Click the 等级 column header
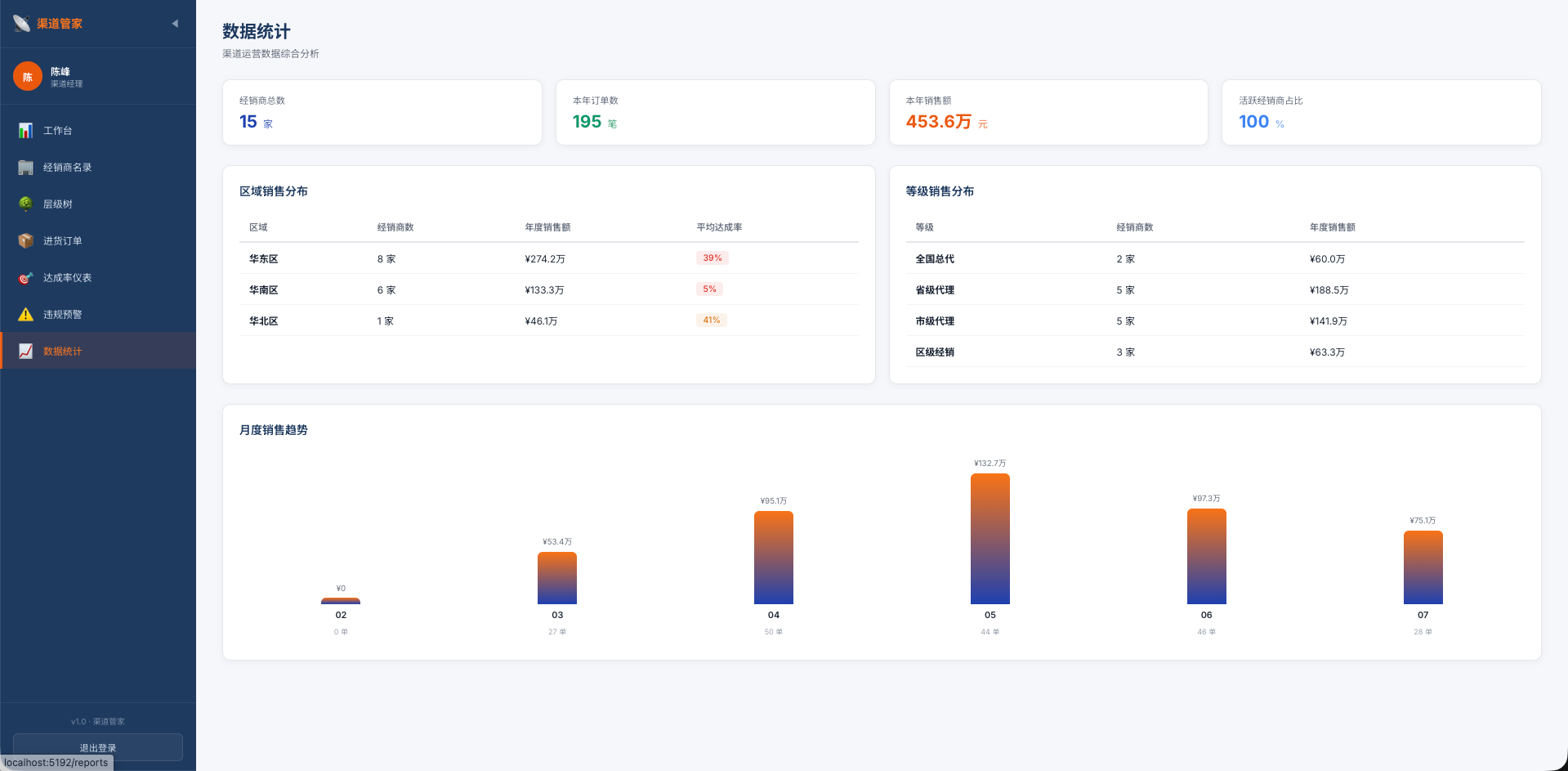This screenshot has height=771, width=1568. 924,227
